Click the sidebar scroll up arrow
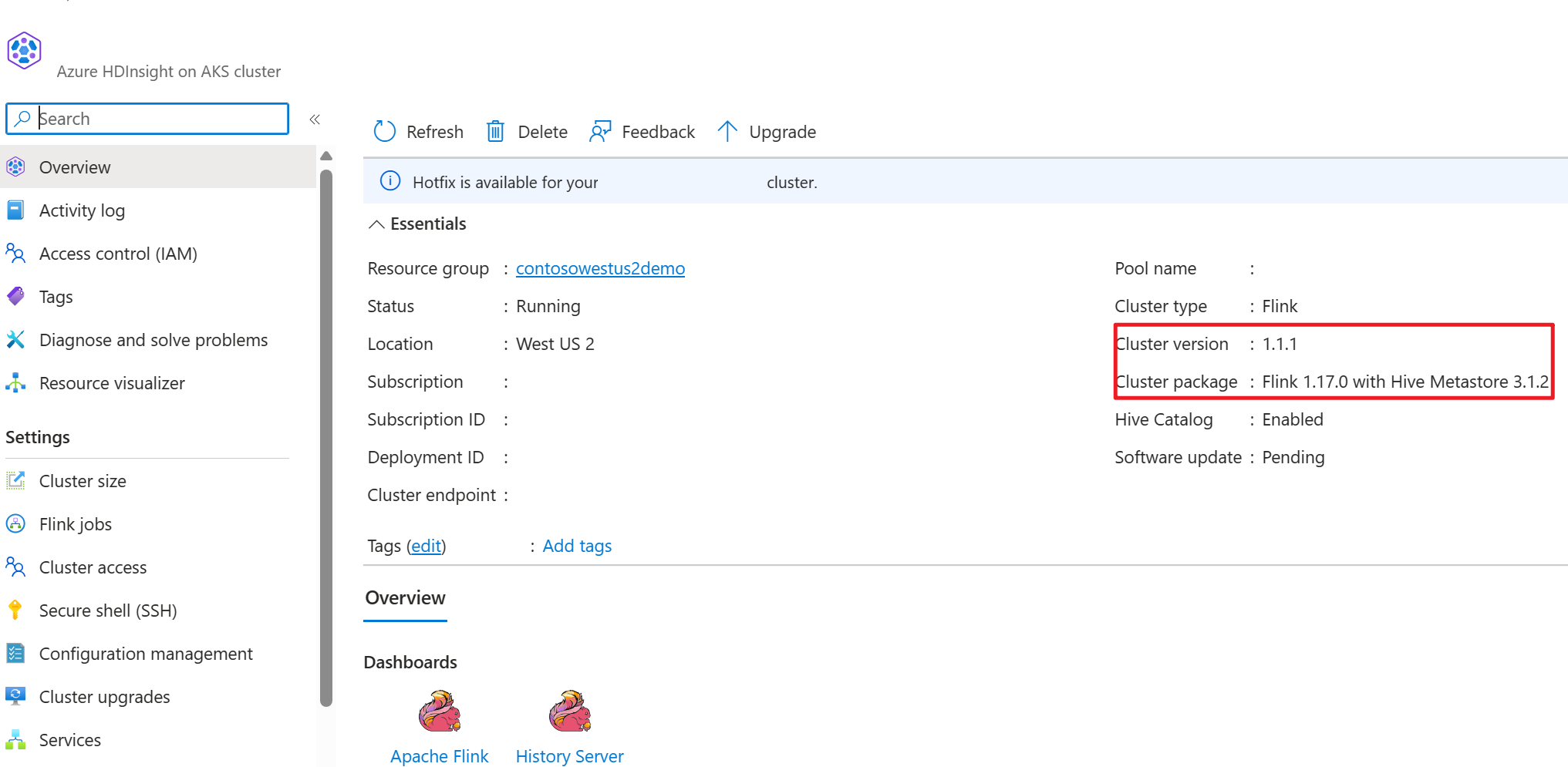Viewport: 1568px width, 767px height. [x=326, y=156]
